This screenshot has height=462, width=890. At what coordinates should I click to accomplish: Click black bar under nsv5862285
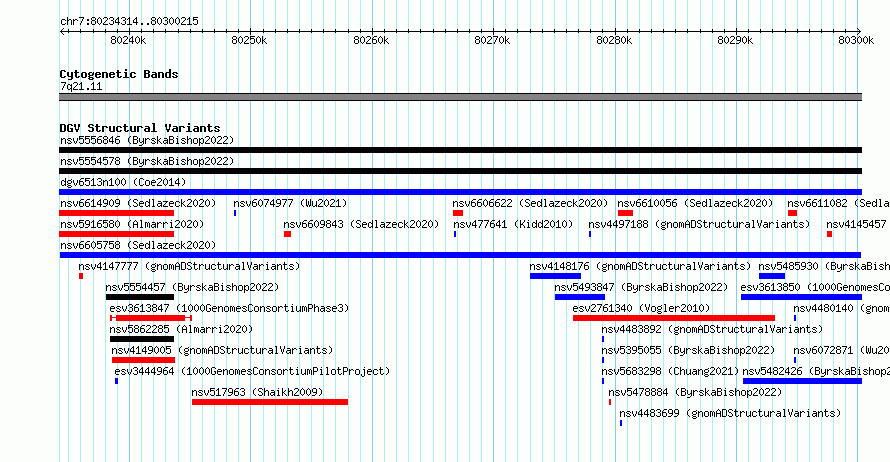click(142, 339)
